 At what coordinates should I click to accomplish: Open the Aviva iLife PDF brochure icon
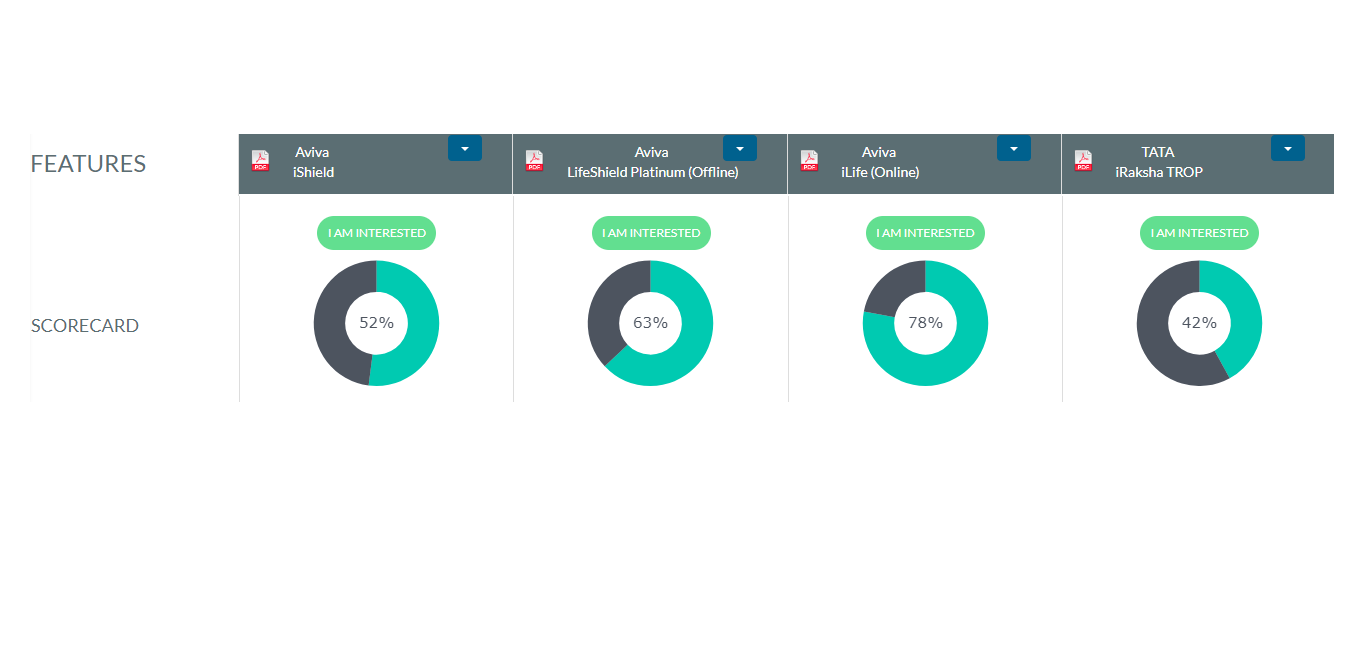[809, 161]
